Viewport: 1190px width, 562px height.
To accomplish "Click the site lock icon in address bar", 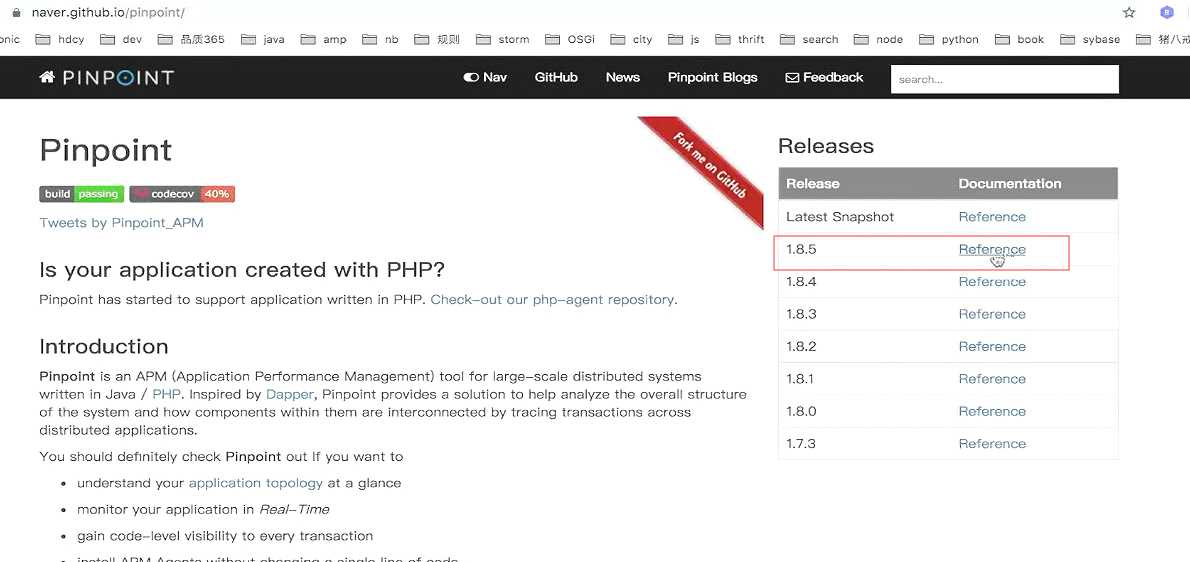I will (16, 12).
